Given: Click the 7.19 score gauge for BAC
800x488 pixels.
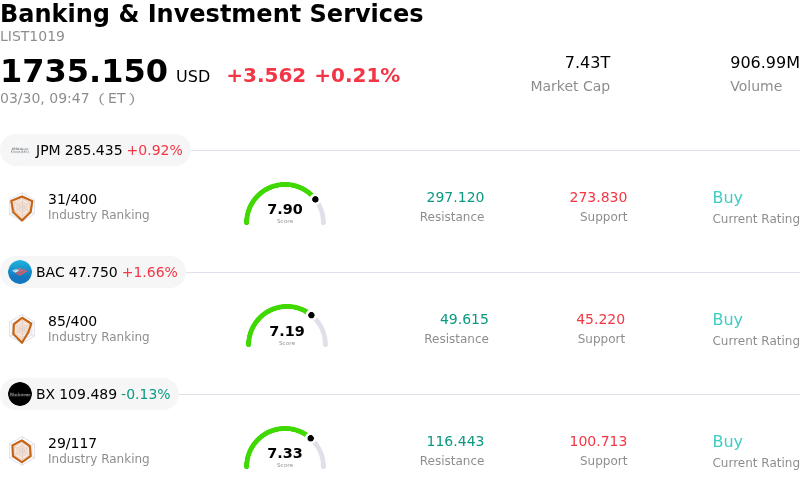Looking at the screenshot, I should pyautogui.click(x=287, y=327).
